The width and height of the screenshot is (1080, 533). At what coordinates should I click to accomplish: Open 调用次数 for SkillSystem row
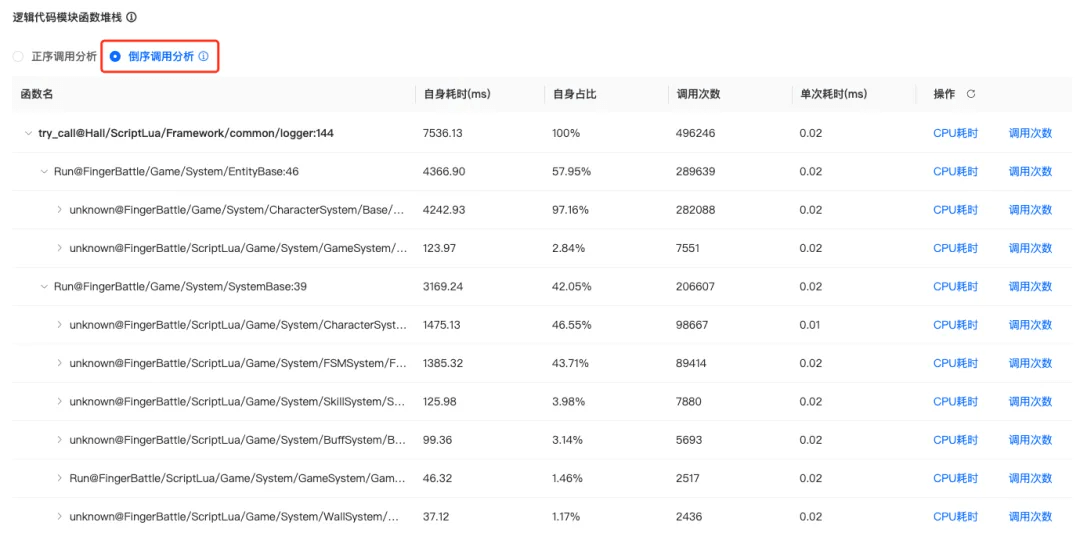coord(1030,402)
